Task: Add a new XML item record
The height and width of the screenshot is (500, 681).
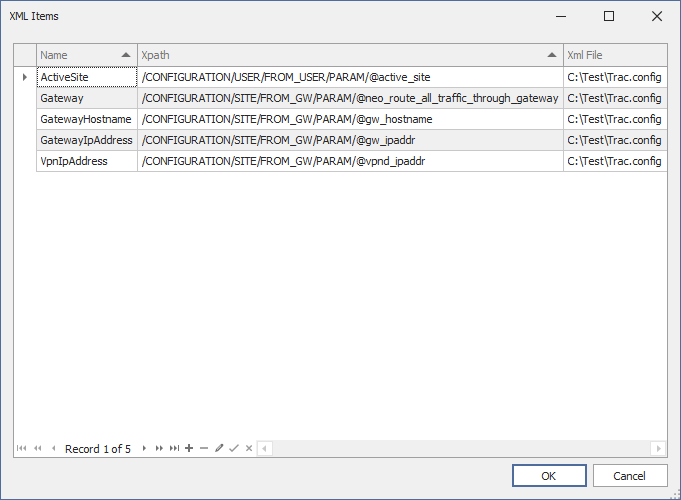Action: point(189,448)
